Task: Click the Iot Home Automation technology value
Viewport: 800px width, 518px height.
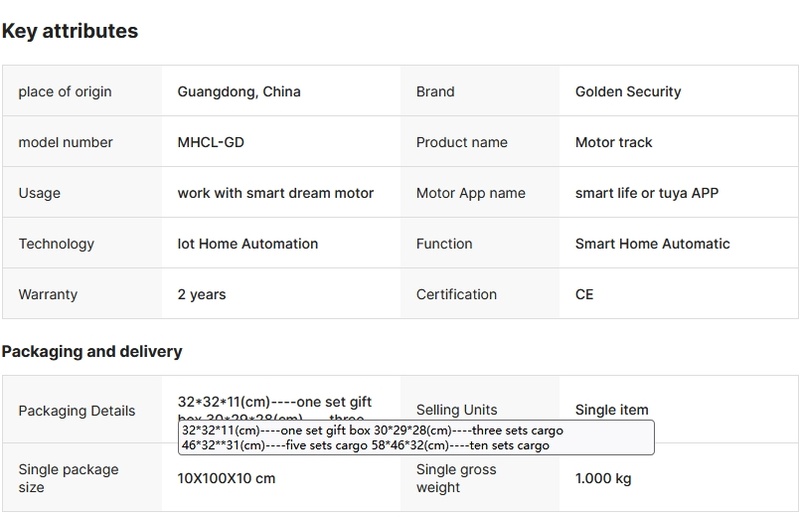Action: (x=248, y=244)
